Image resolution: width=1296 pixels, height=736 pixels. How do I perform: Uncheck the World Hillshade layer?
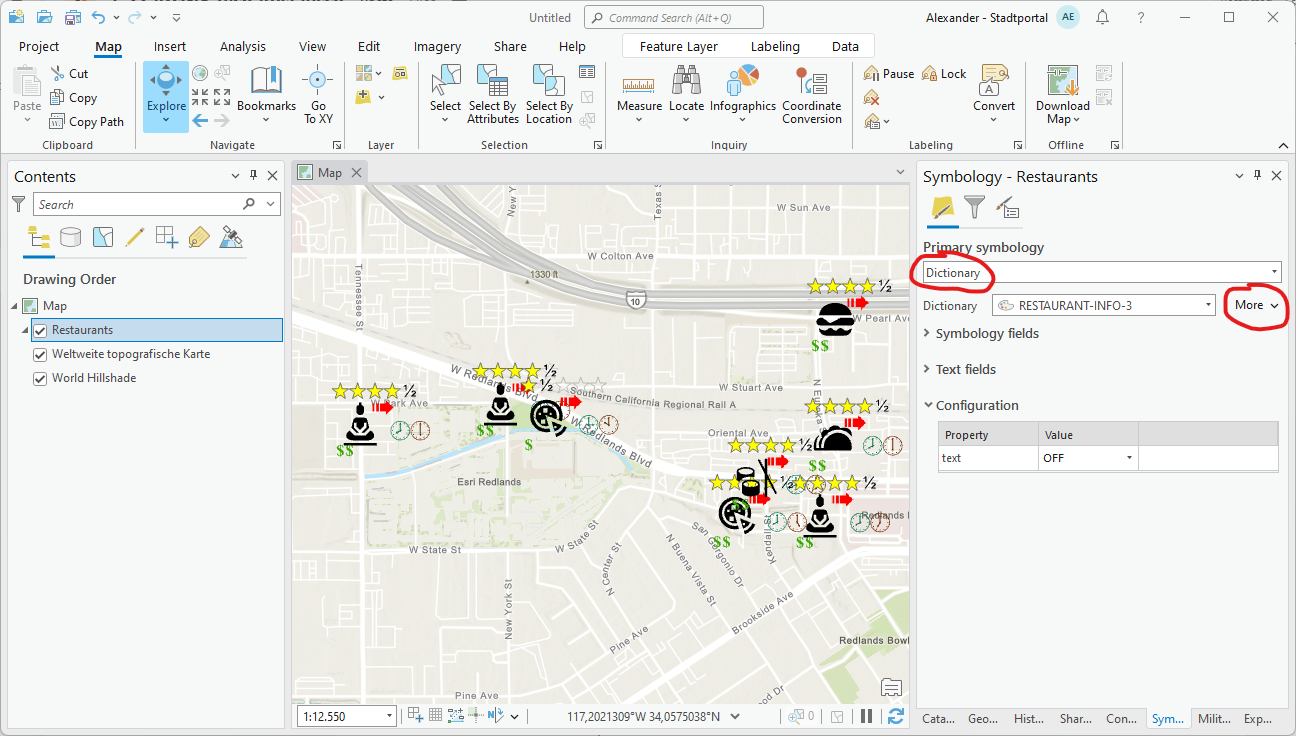(x=40, y=377)
